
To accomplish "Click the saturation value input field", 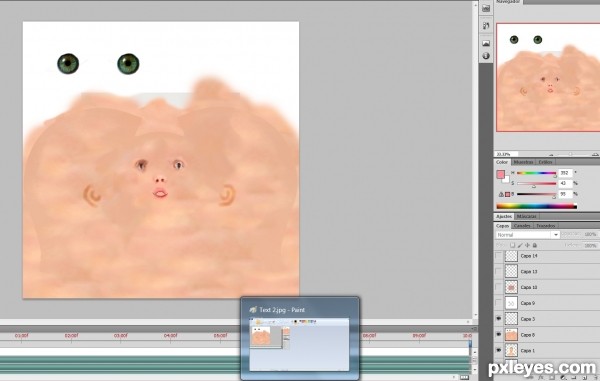I will point(565,184).
